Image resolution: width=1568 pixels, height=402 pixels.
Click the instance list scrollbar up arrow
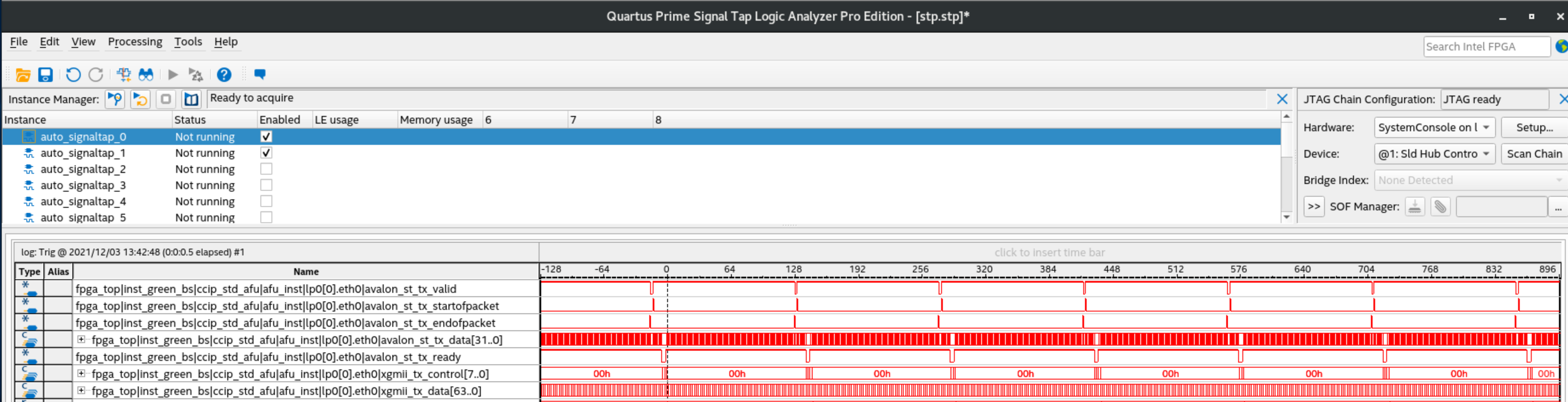pyautogui.click(x=1286, y=116)
